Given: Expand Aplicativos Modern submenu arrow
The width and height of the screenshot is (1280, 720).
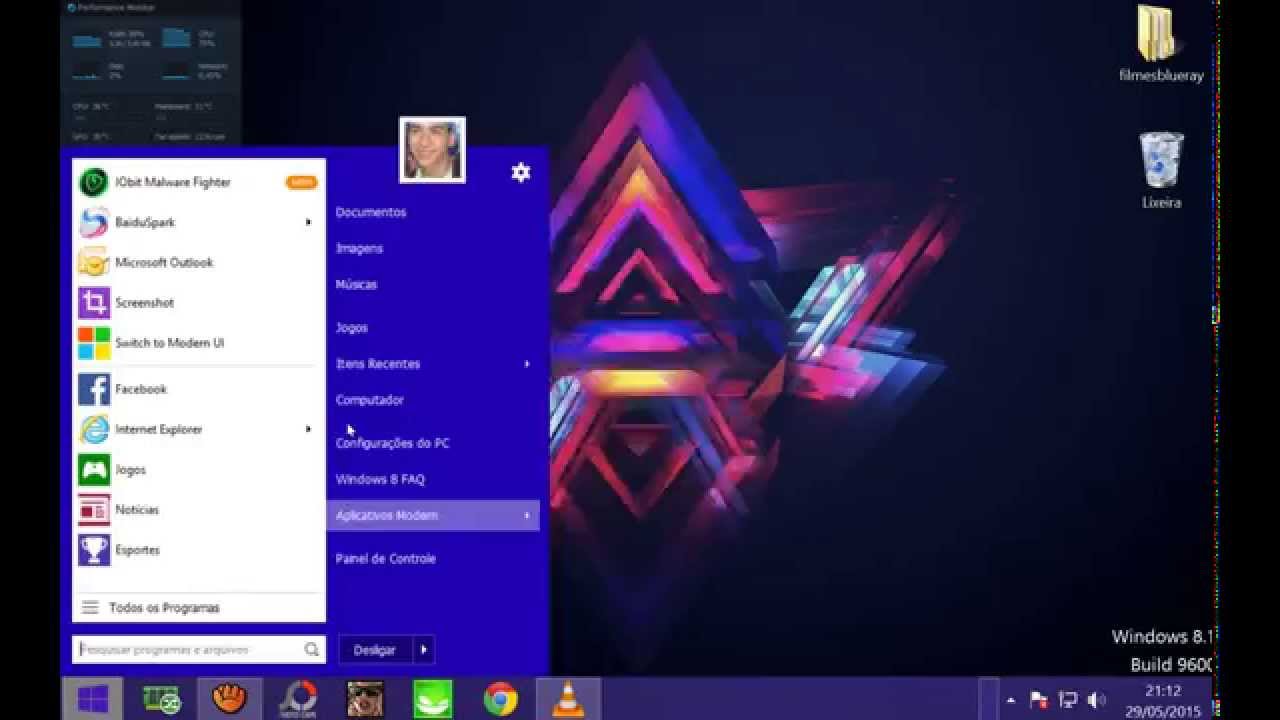Looking at the screenshot, I should pos(527,516).
